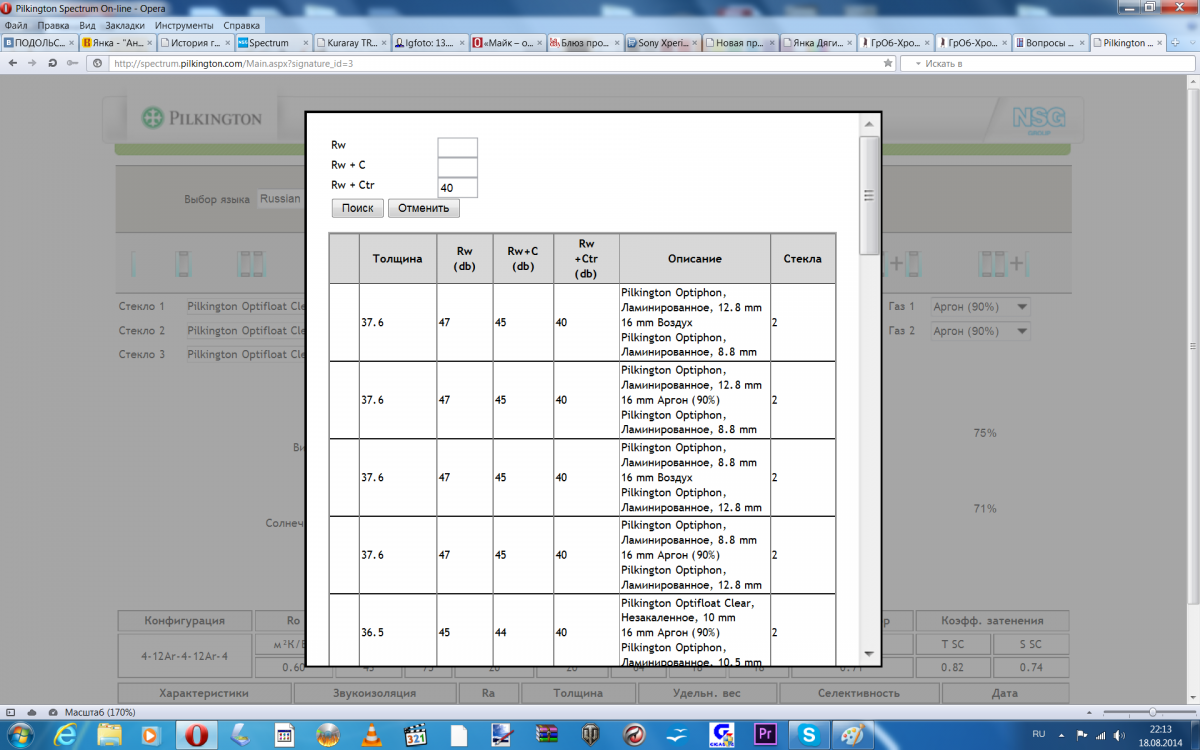Adjust the zoom slider in Opera status bar

1153,711
